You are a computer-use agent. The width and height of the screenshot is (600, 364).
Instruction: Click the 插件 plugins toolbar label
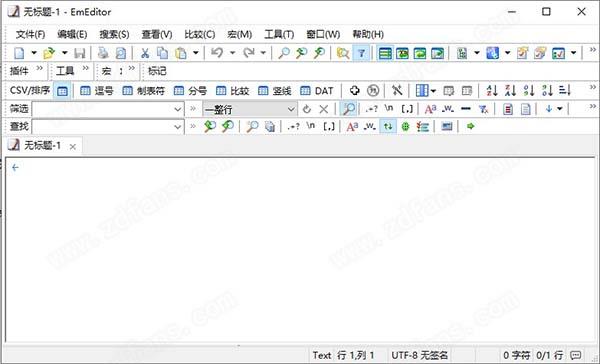pyautogui.click(x=19, y=71)
